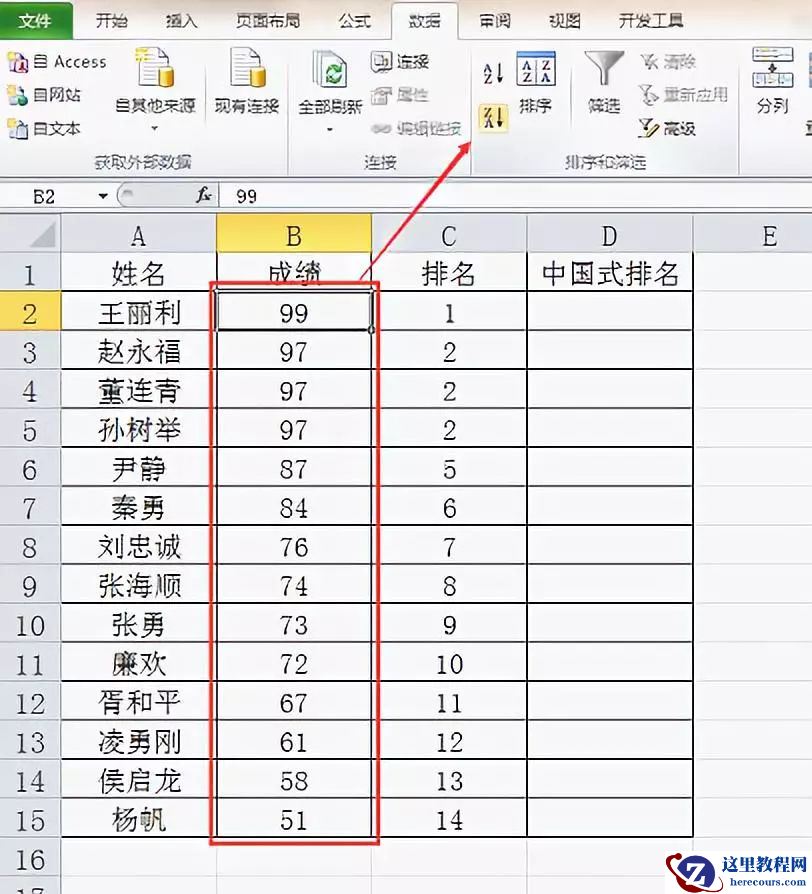Click the 分列 text to columns icon
812x894 pixels.
772,67
